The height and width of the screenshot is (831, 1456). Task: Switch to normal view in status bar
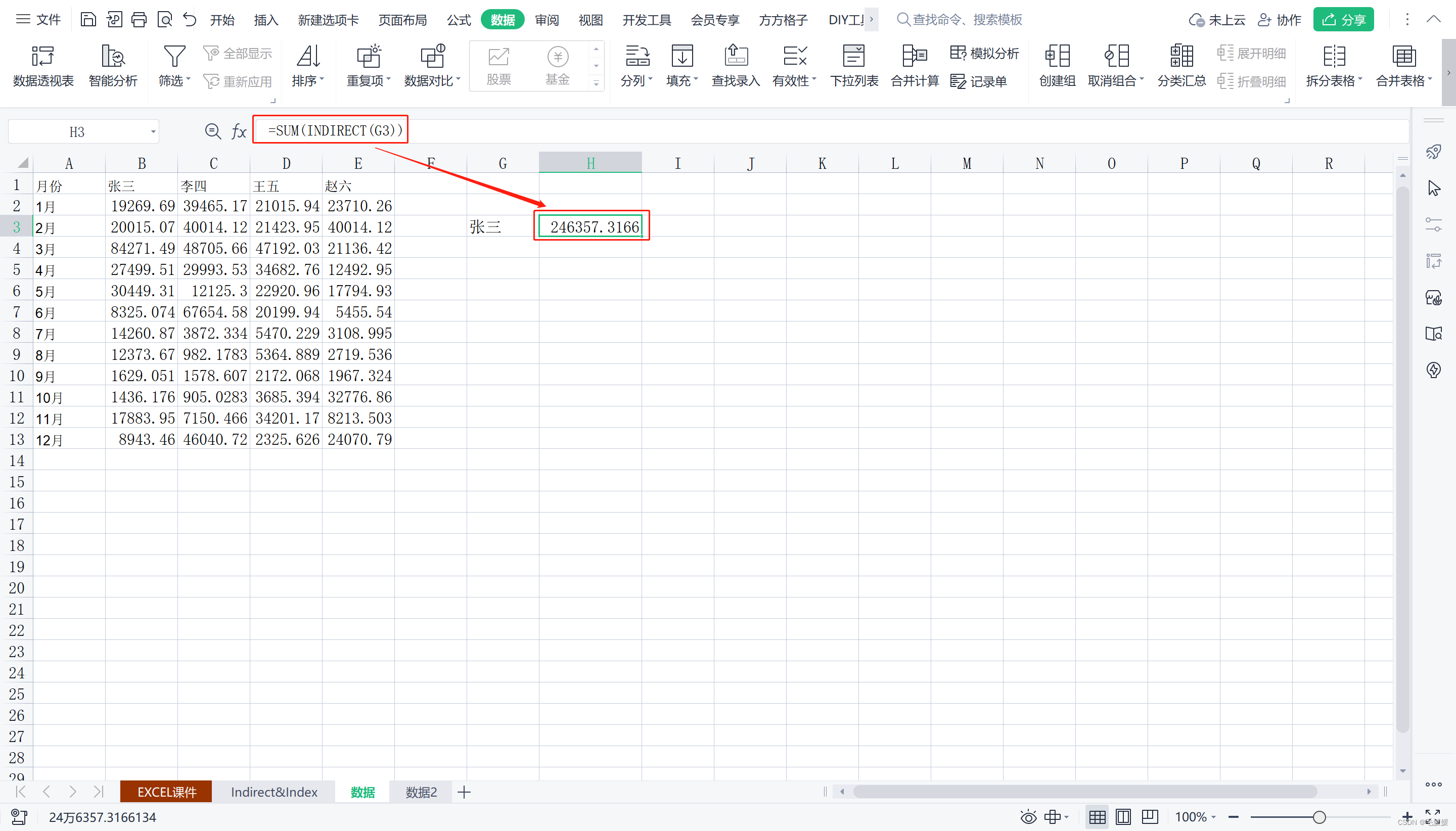[x=1097, y=817]
